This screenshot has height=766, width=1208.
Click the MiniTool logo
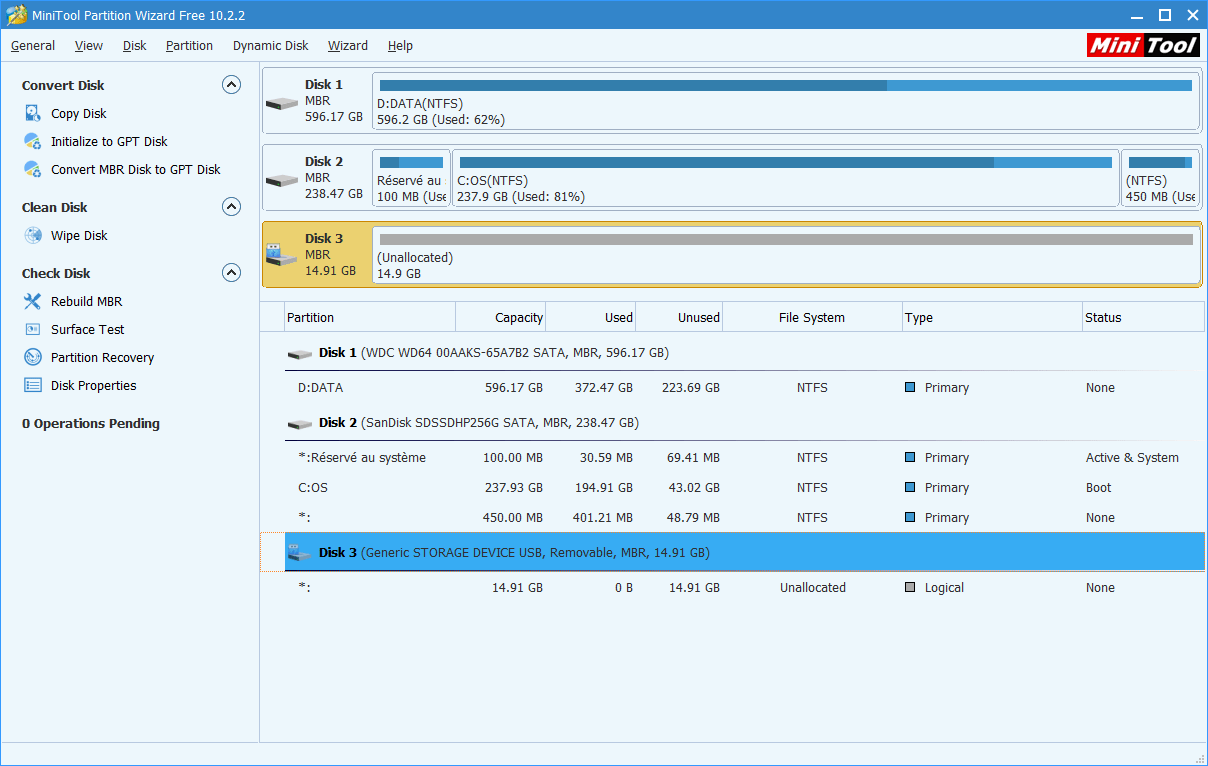tap(1142, 45)
